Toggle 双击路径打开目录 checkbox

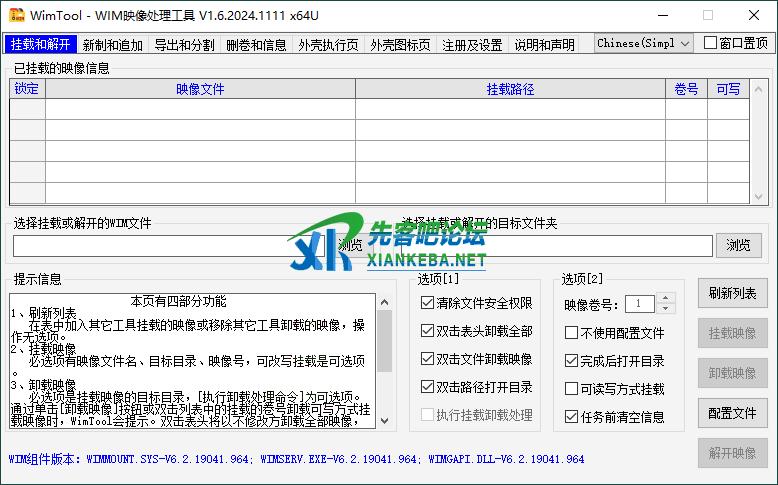428,387
